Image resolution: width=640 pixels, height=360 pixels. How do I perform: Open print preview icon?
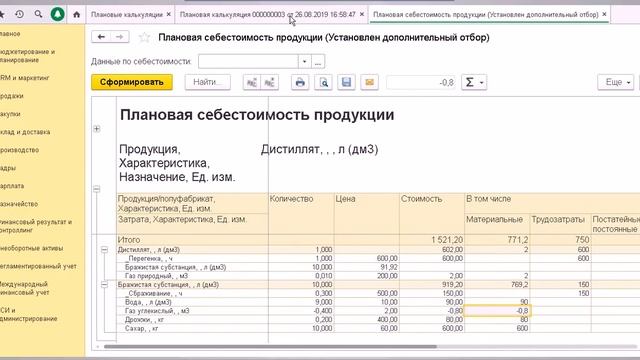(323, 82)
